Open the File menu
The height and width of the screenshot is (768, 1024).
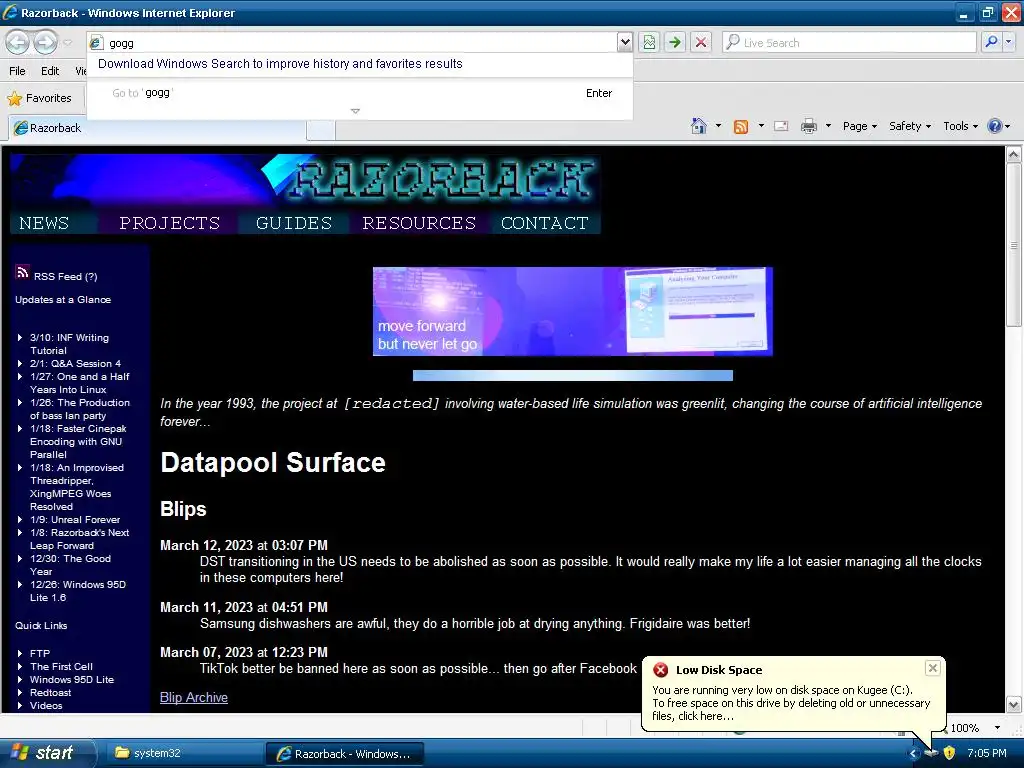(18, 71)
